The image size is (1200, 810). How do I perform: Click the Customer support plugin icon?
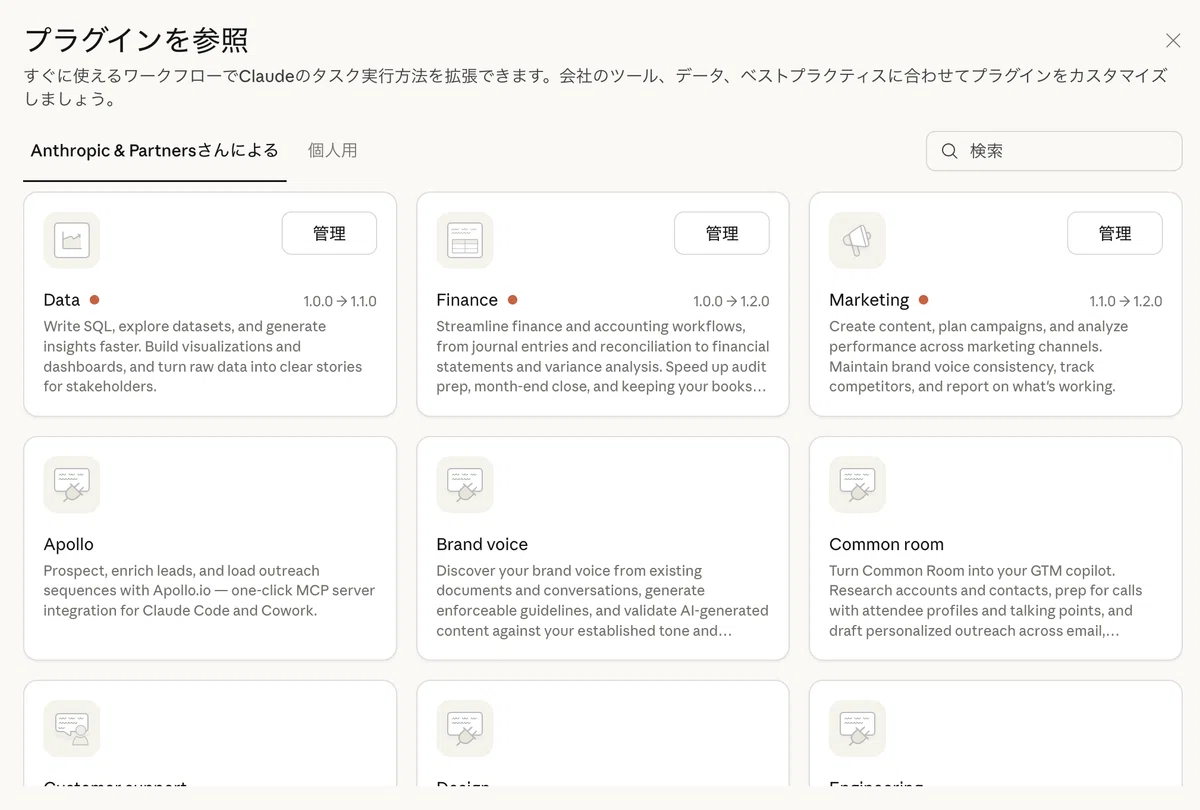(72, 729)
